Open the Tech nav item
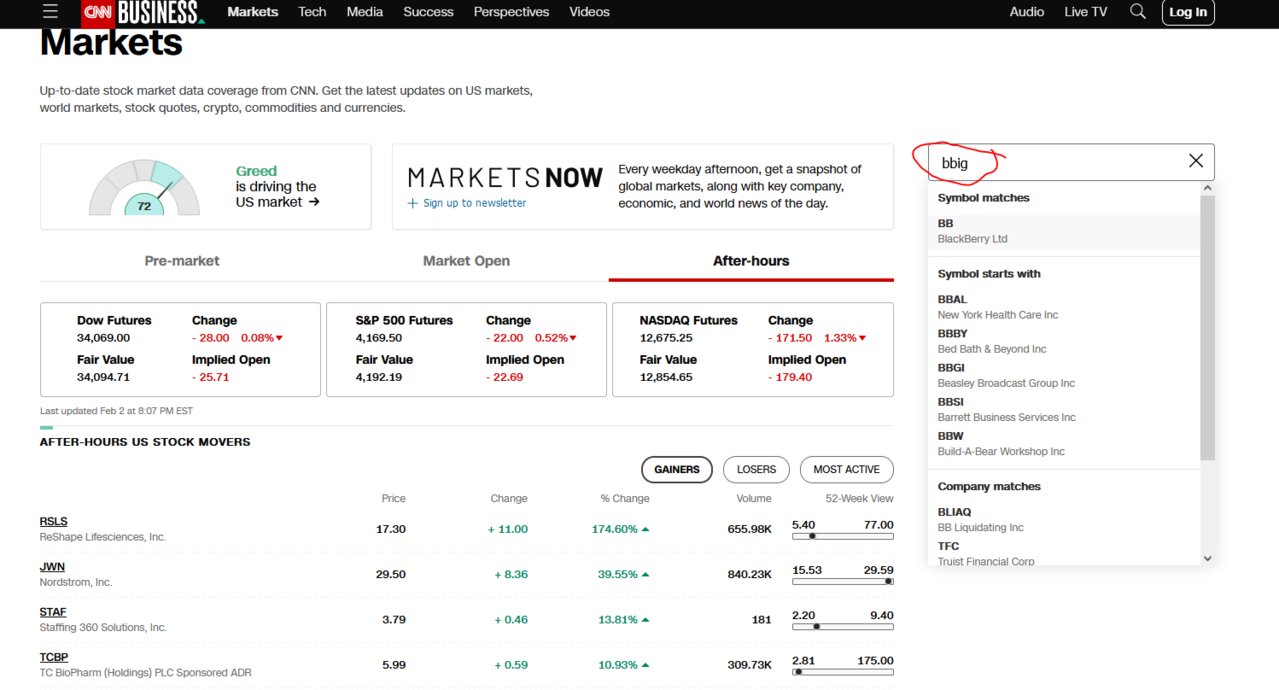The width and height of the screenshot is (1279, 690). 312,12
